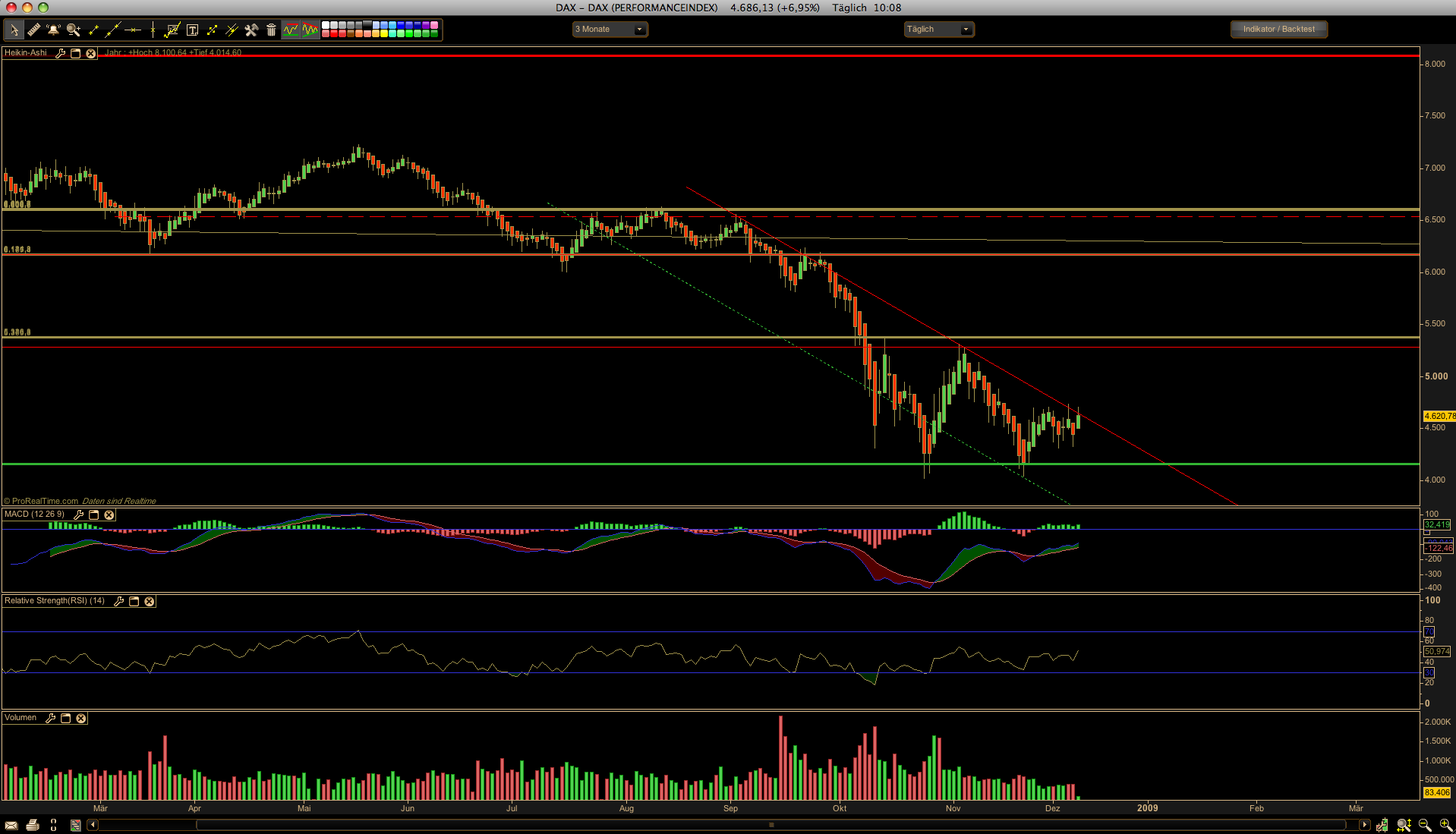Click the ProRealTime.com copyright link
1456x834 pixels.
coord(41,501)
